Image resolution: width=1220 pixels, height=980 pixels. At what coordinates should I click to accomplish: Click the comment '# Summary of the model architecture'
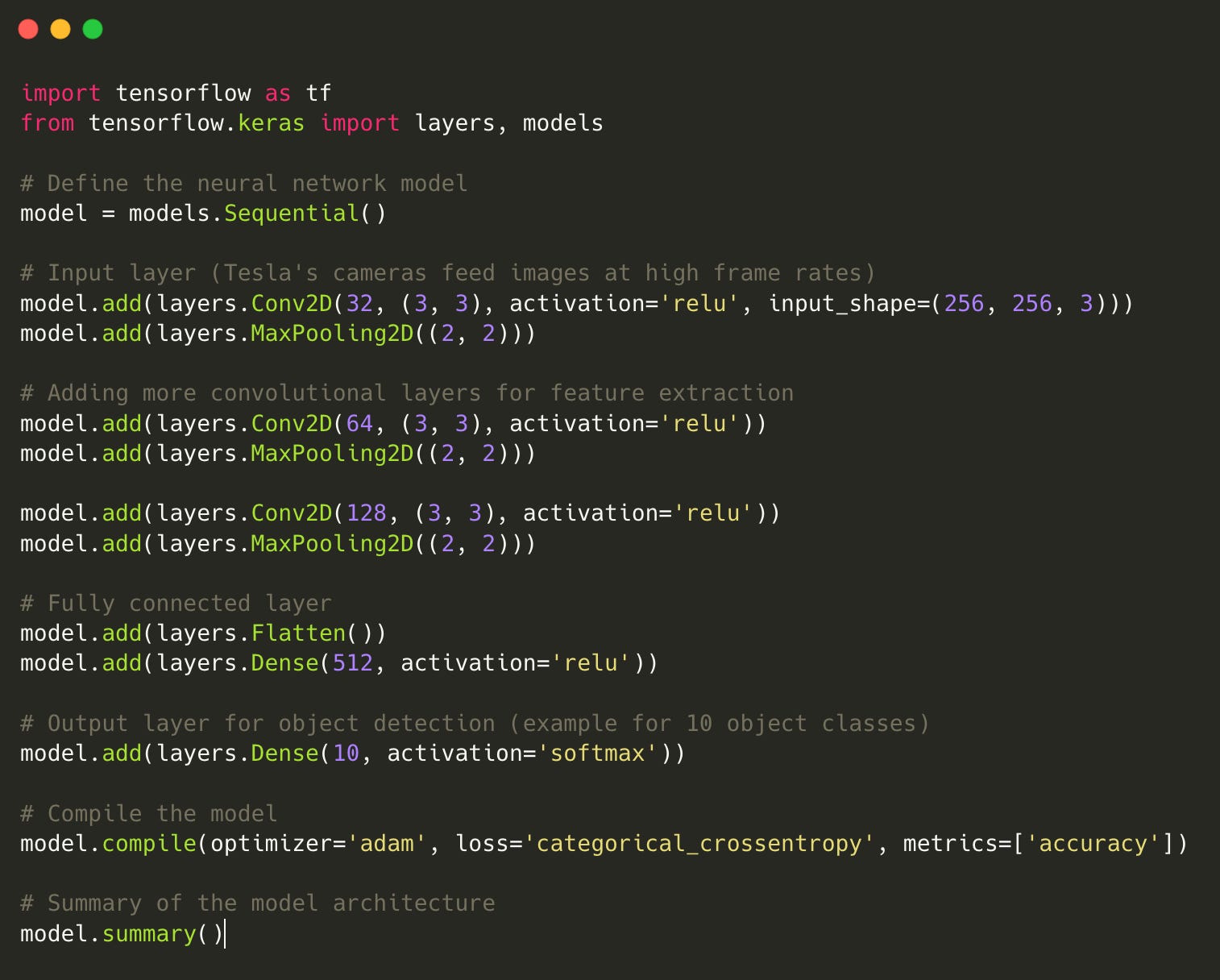coord(257,903)
